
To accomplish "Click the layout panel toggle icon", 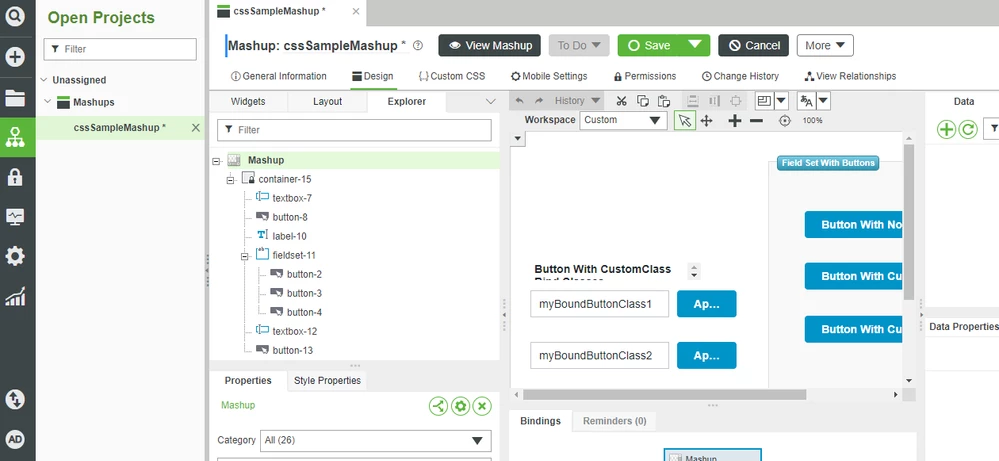I will [x=764, y=101].
